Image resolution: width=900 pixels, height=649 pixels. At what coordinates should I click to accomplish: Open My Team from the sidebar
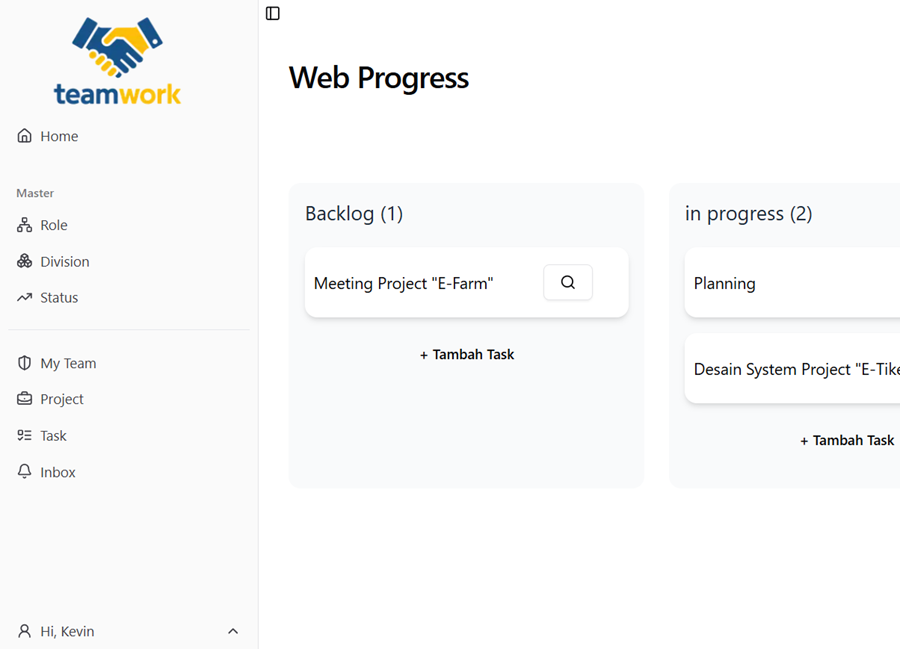[68, 363]
